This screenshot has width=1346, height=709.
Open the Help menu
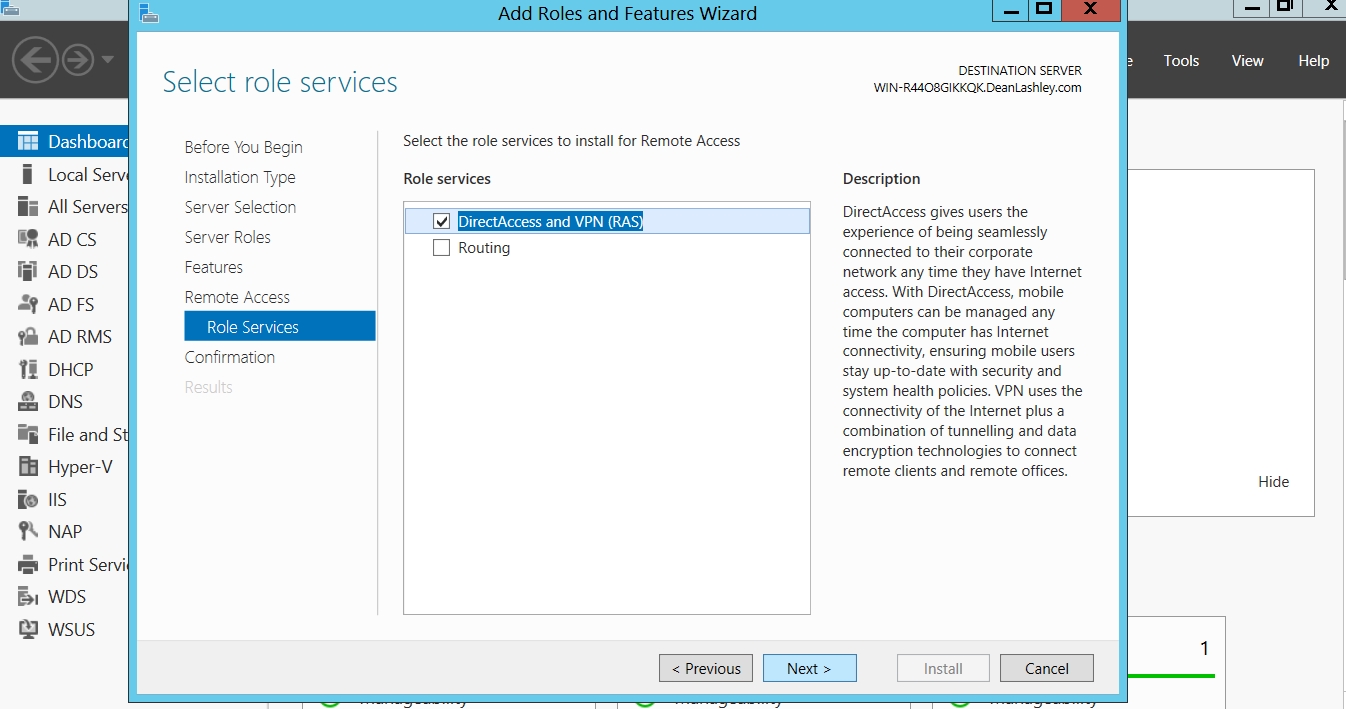[1313, 61]
